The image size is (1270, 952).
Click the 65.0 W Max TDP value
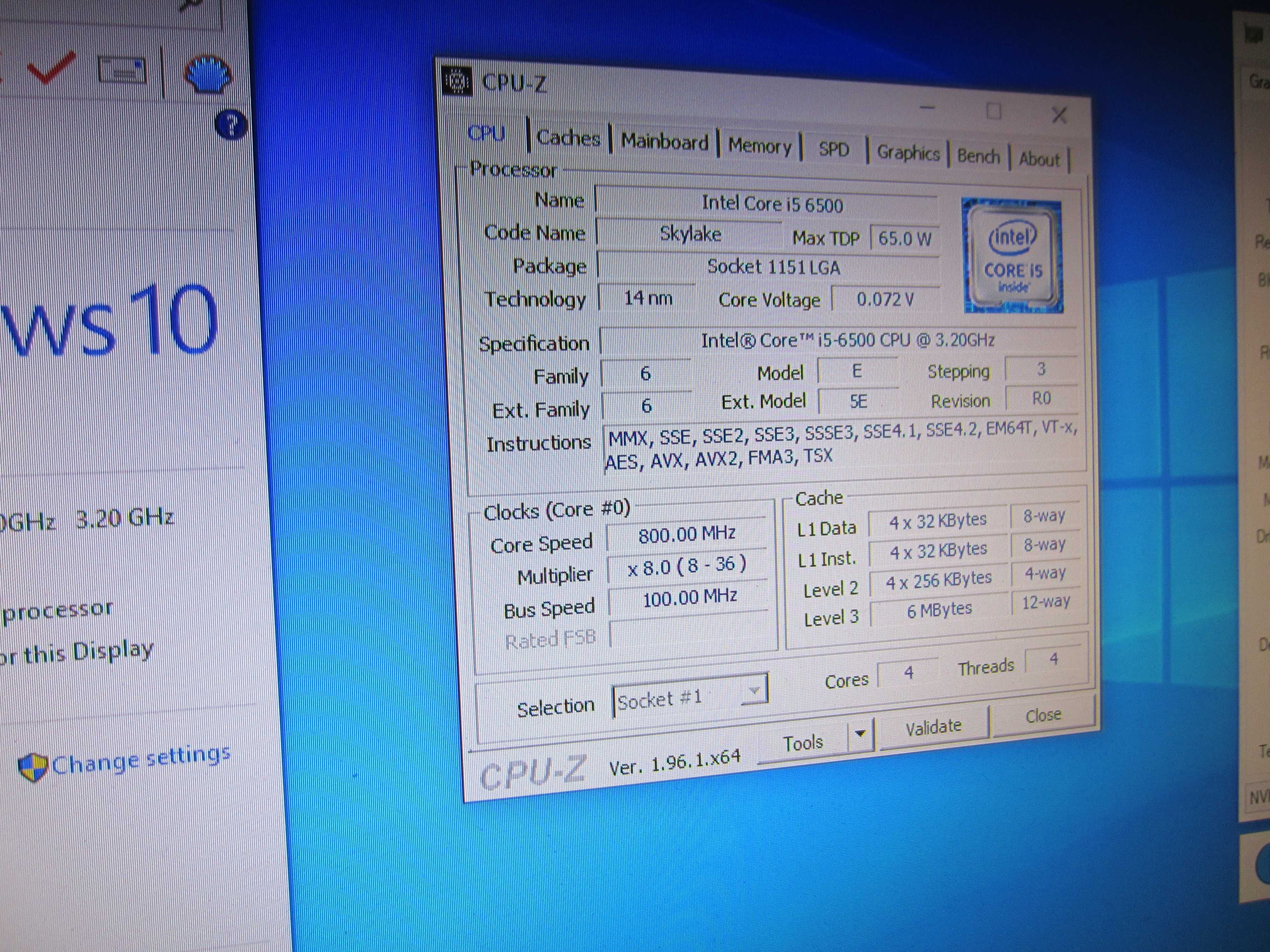[x=904, y=238]
